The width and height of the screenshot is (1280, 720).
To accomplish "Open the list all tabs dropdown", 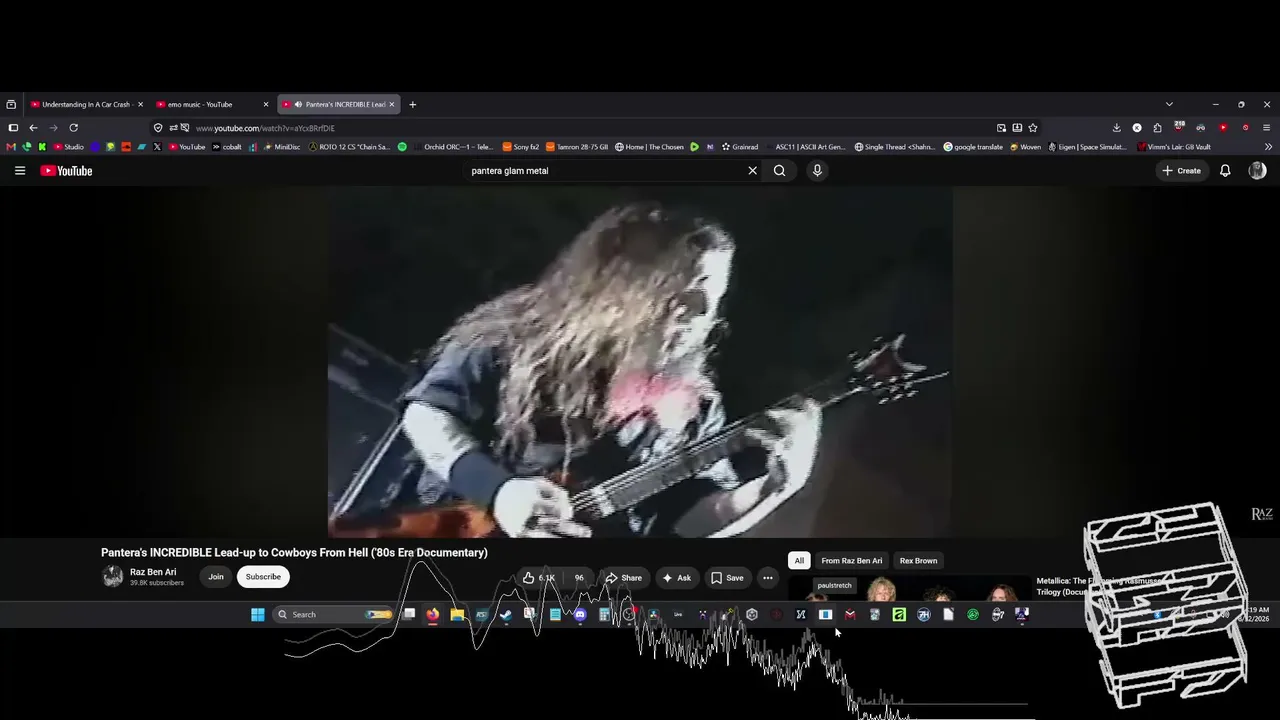I will click(x=1169, y=104).
